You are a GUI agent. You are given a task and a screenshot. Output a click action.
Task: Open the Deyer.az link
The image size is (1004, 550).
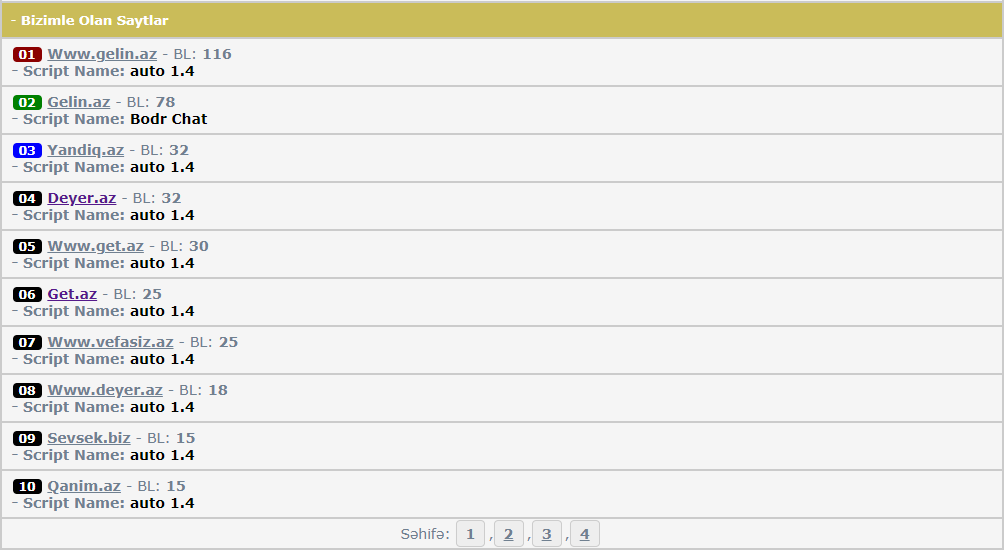tap(81, 198)
